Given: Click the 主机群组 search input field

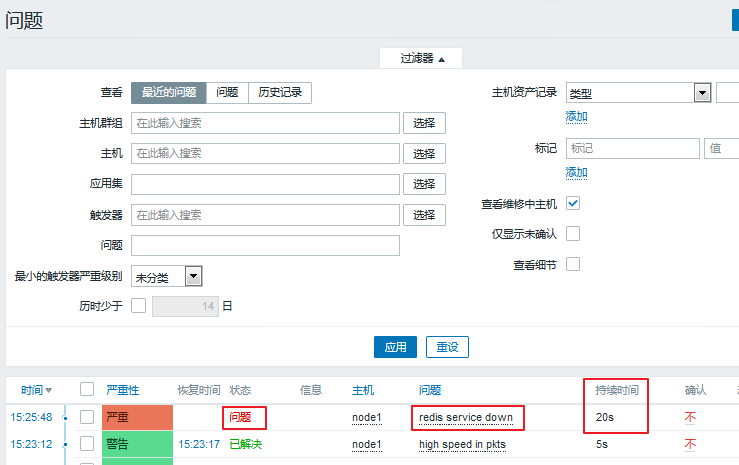Looking at the screenshot, I should pos(264,123).
